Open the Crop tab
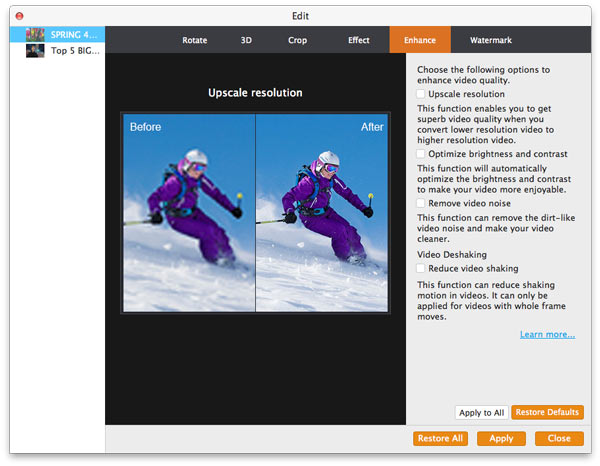This screenshot has height=466, width=600. coord(297,40)
